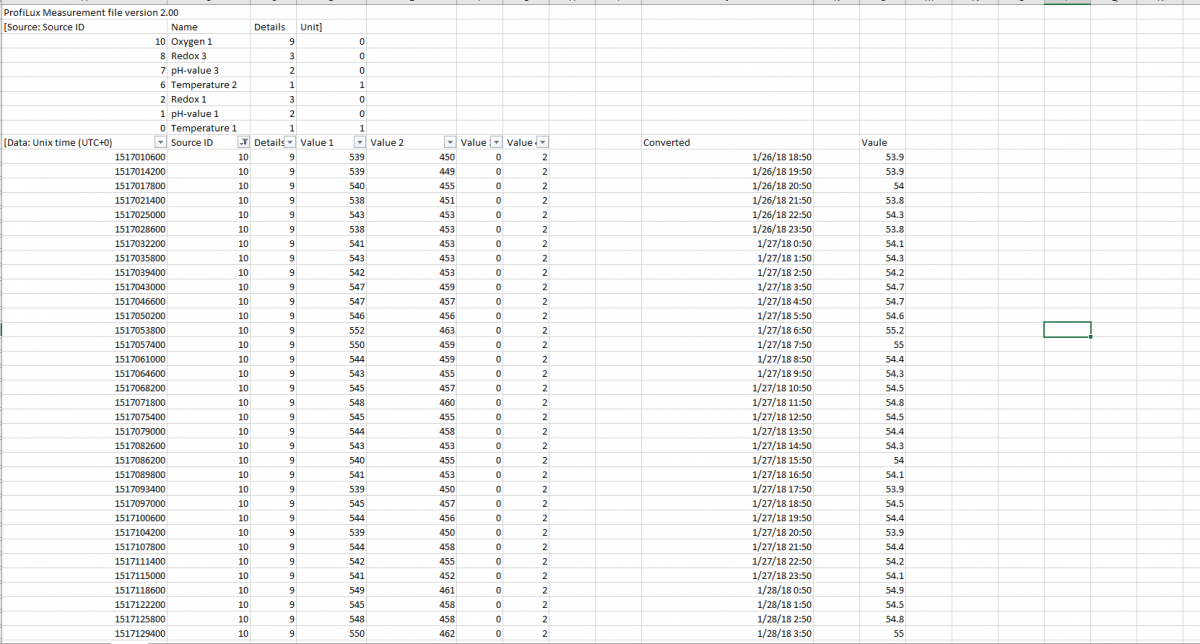The width and height of the screenshot is (1200, 644).
Task: Click the 'Vaule' column header cell
Action: click(x=882, y=143)
